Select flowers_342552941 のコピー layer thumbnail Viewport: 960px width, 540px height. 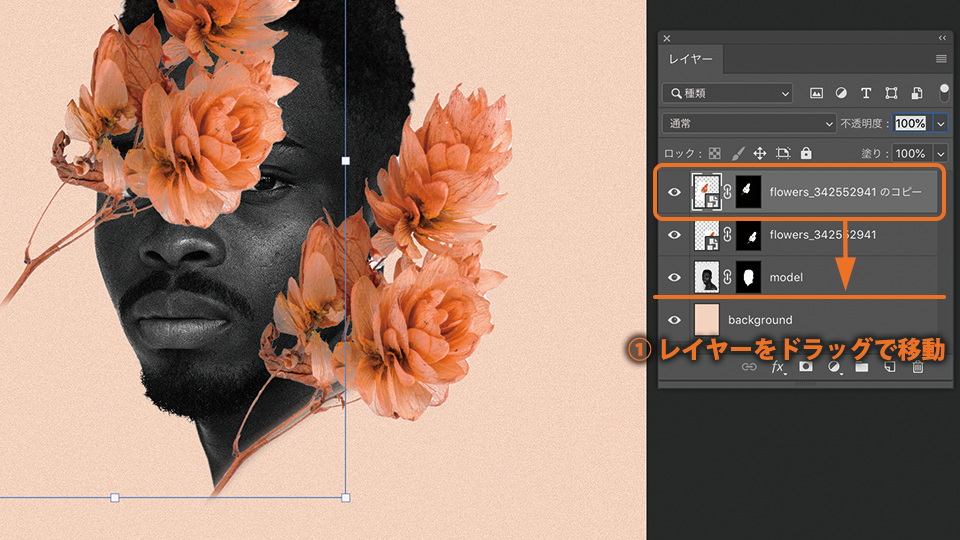pyautogui.click(x=707, y=192)
